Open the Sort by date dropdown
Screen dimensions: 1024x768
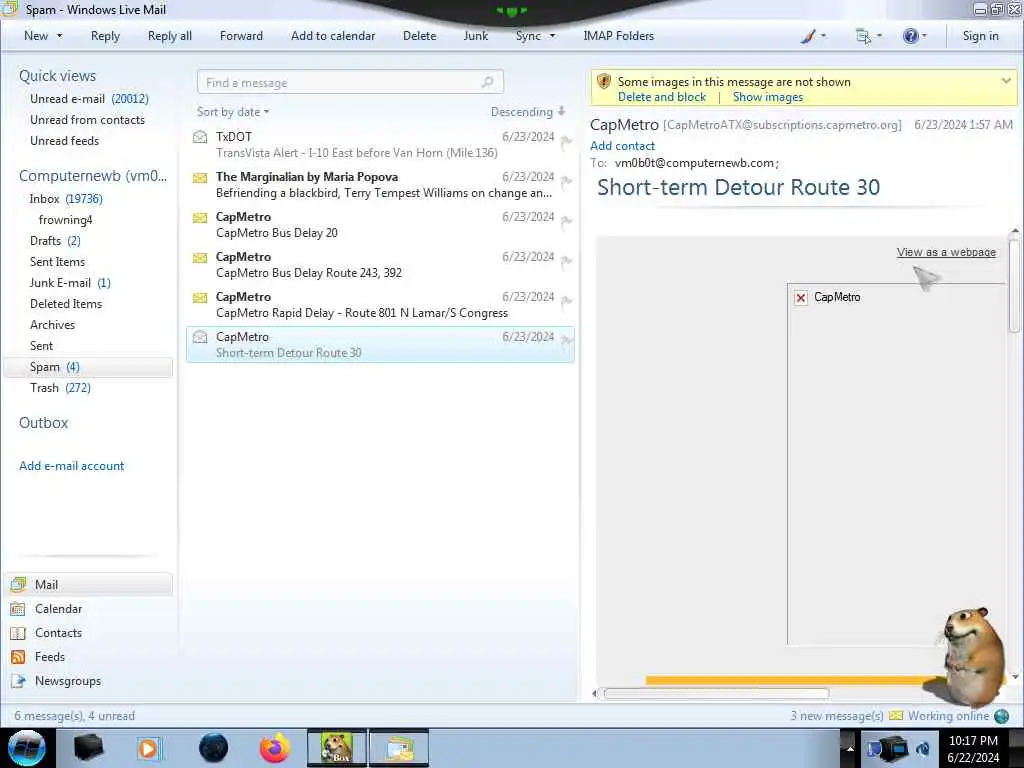click(233, 112)
